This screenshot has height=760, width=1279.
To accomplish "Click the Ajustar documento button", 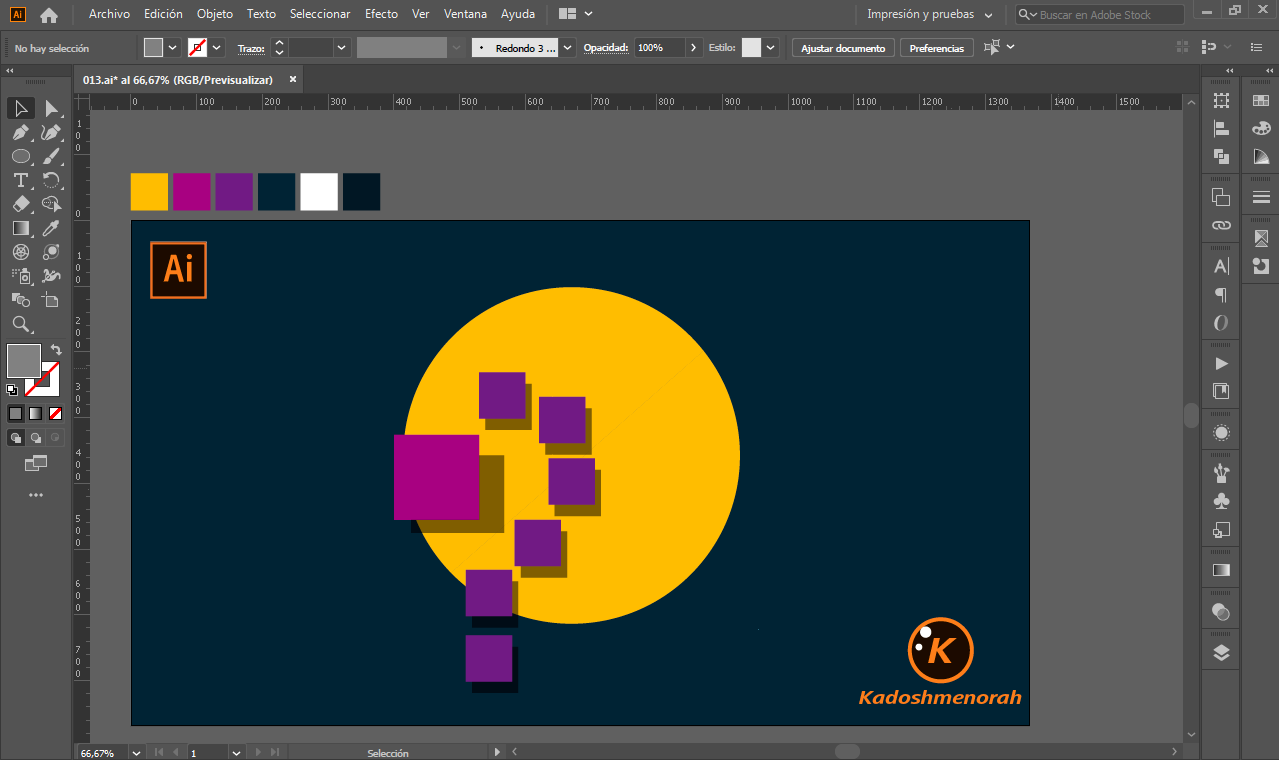I will click(x=843, y=48).
